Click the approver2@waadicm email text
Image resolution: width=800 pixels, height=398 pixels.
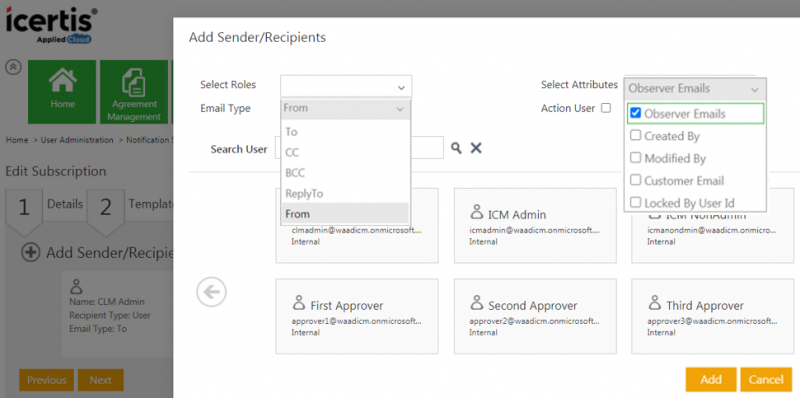click(x=534, y=321)
